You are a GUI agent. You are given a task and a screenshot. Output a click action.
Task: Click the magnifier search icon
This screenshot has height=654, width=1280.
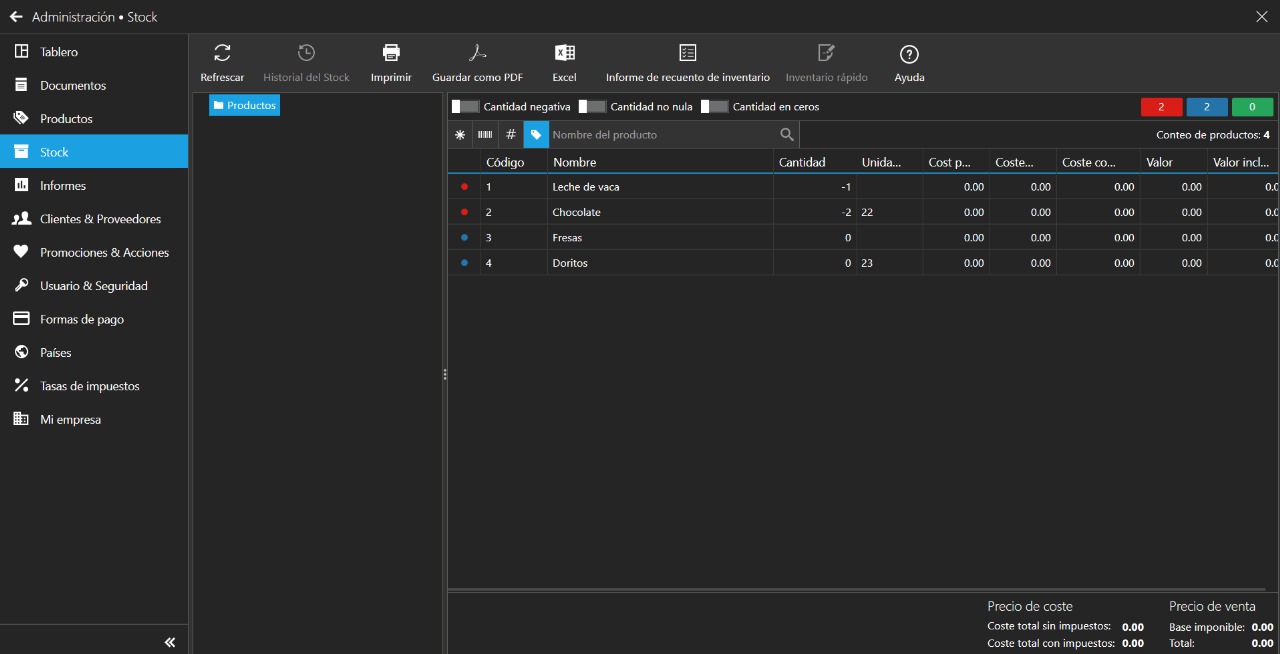787,135
